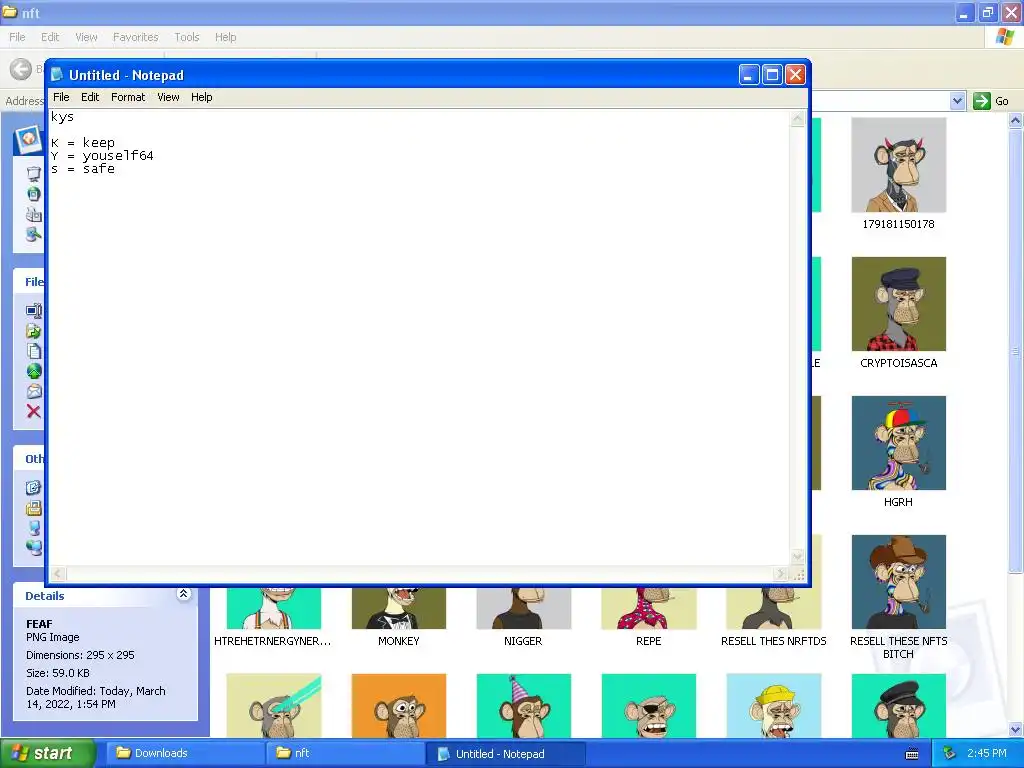Click the yellow folder icon under Other Places

[x=34, y=508]
